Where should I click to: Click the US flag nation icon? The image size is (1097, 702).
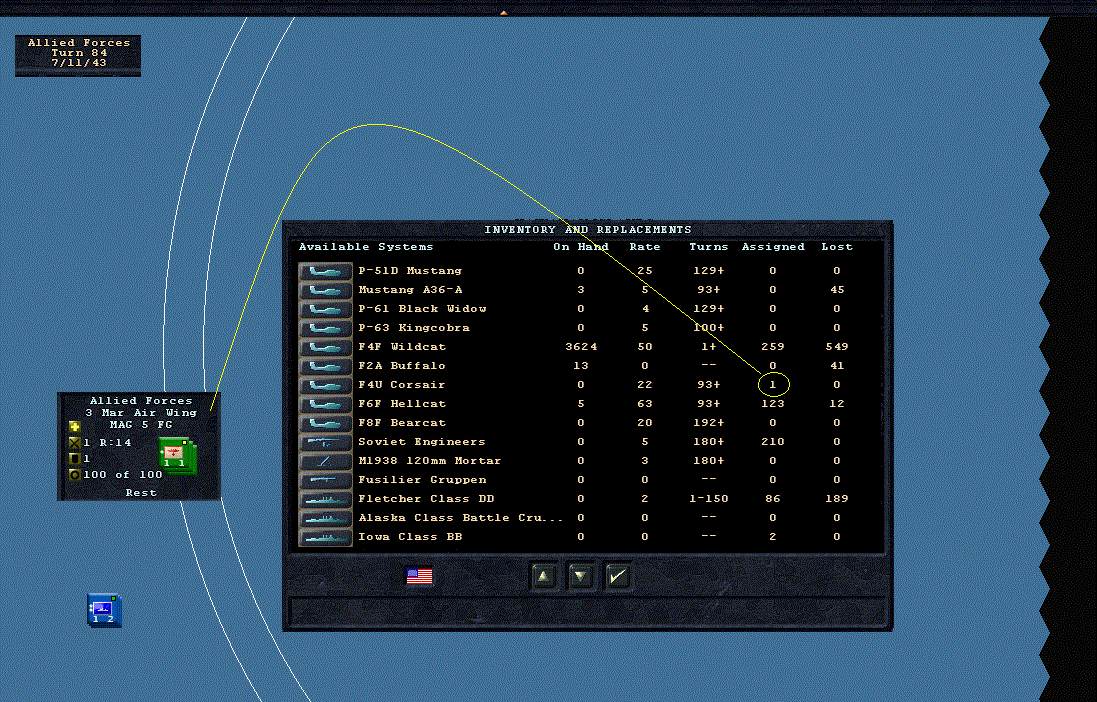tap(419, 577)
